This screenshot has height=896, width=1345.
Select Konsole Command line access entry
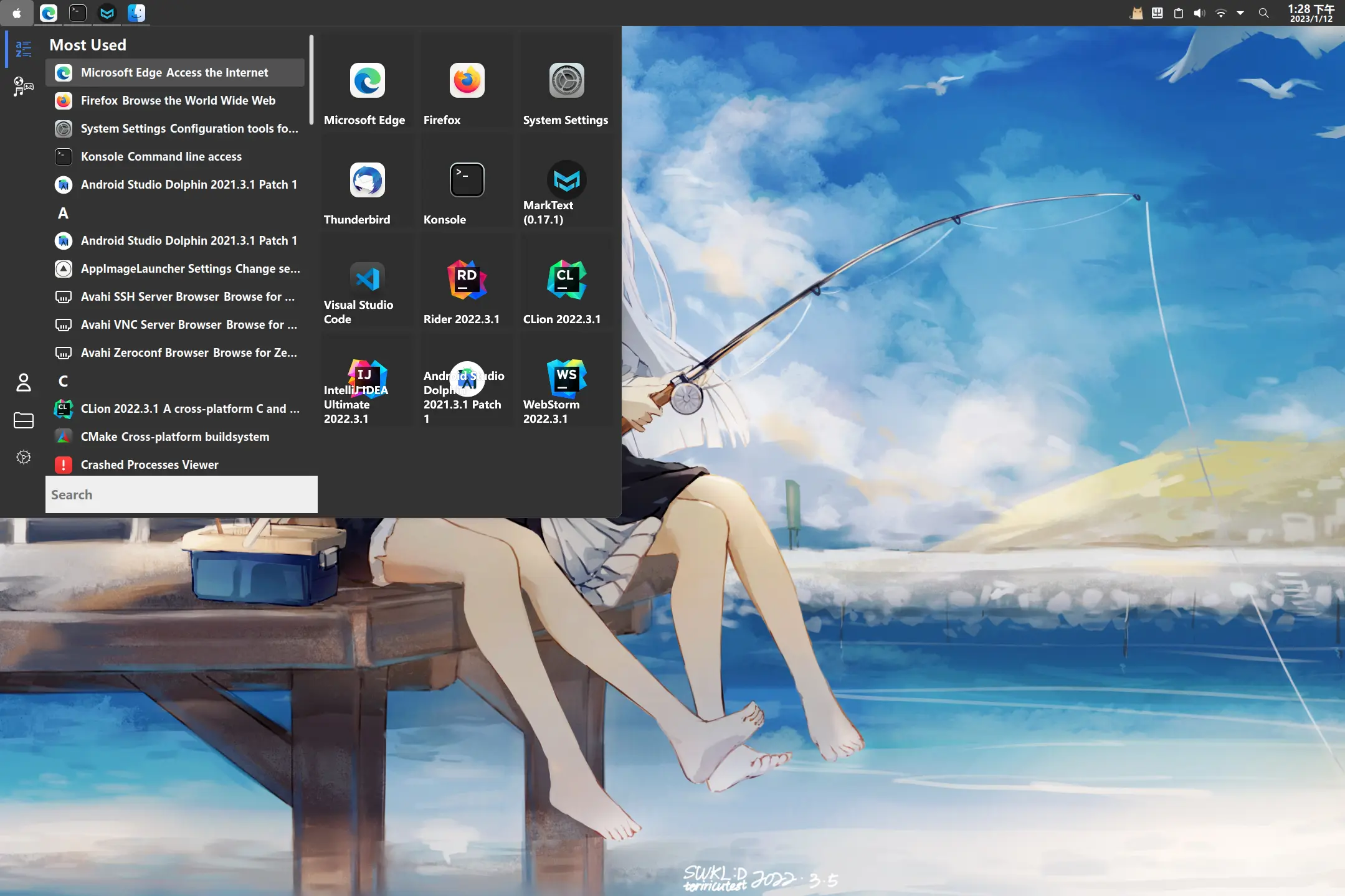point(161,157)
